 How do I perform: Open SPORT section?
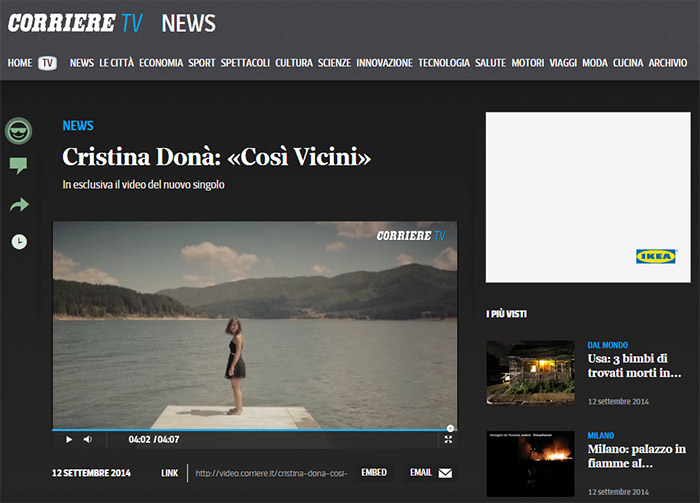click(202, 63)
